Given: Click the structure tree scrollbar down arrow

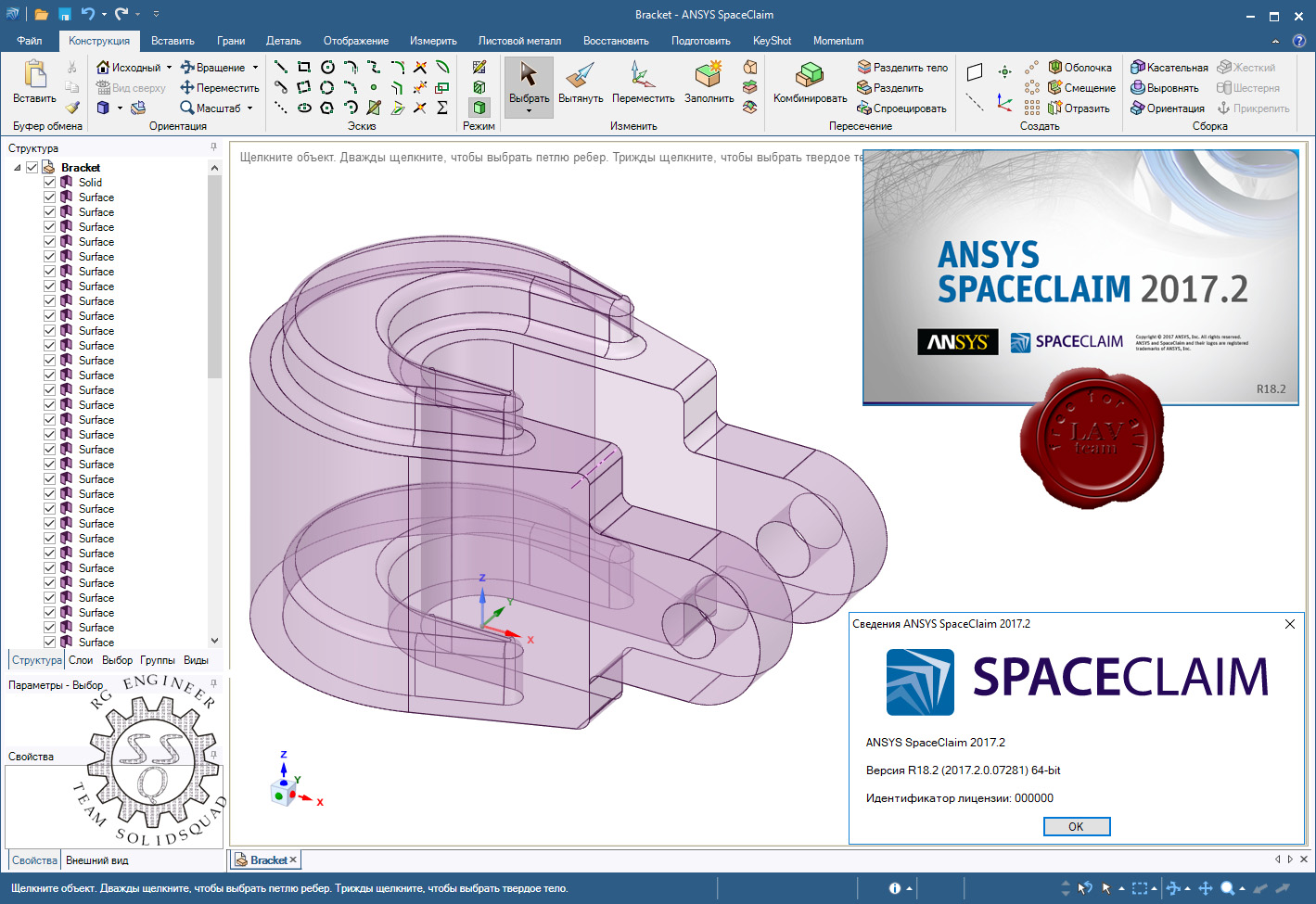Looking at the screenshot, I should [215, 640].
